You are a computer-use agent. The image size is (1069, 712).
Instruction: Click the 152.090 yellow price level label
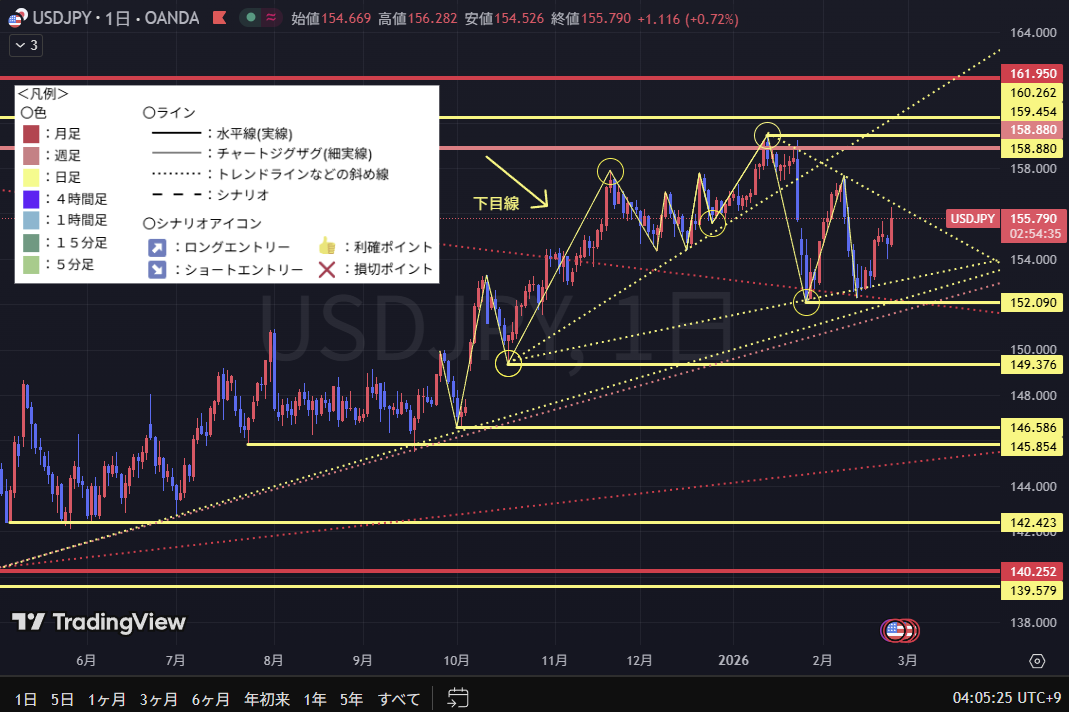[x=1030, y=302]
